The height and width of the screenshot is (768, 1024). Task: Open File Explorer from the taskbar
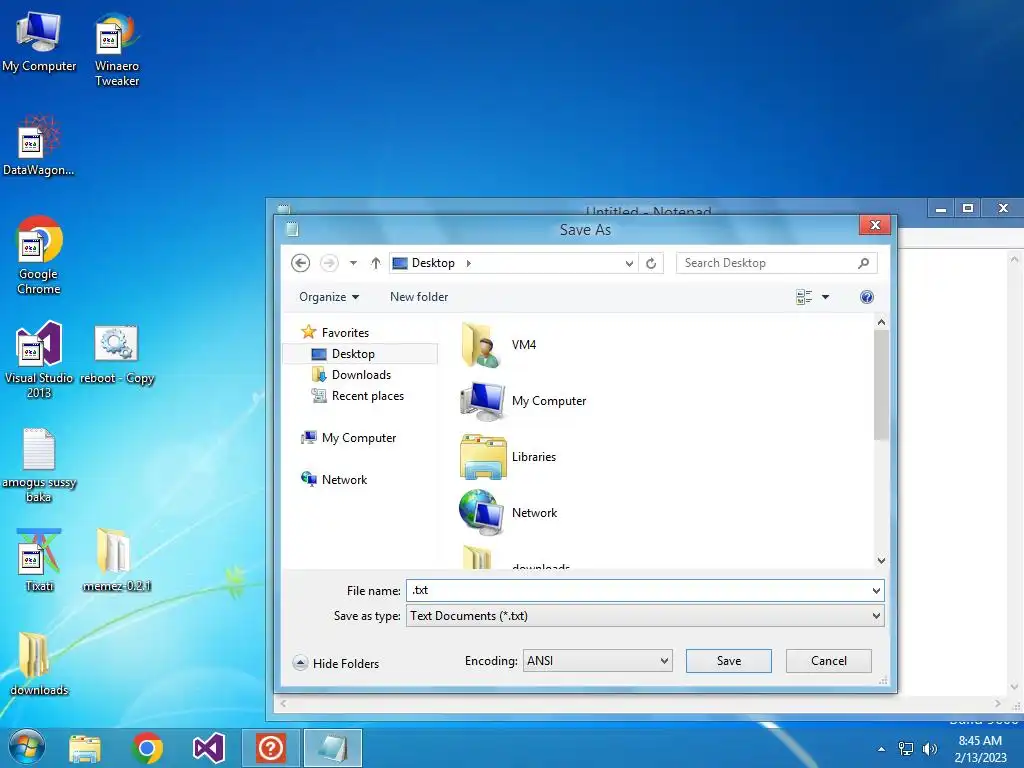click(85, 748)
